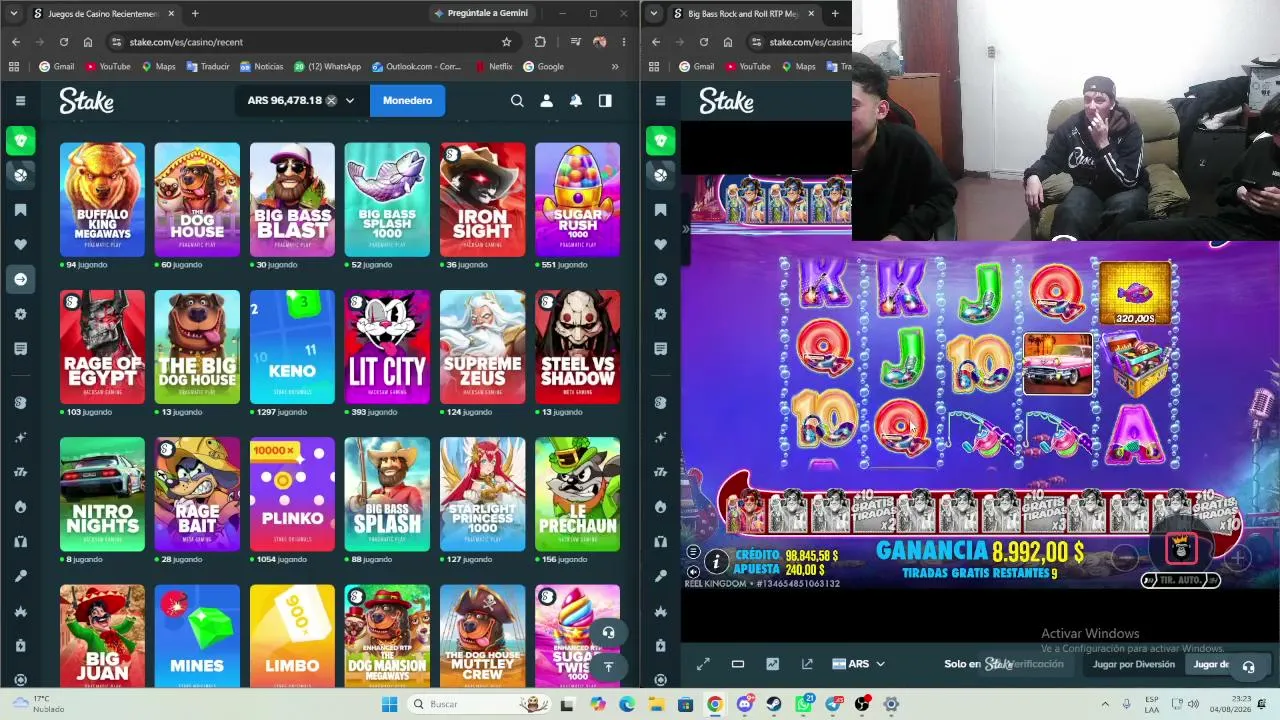Click 'Pregúntale a Gemini' button
The height and width of the screenshot is (720, 1280).
coord(481,13)
